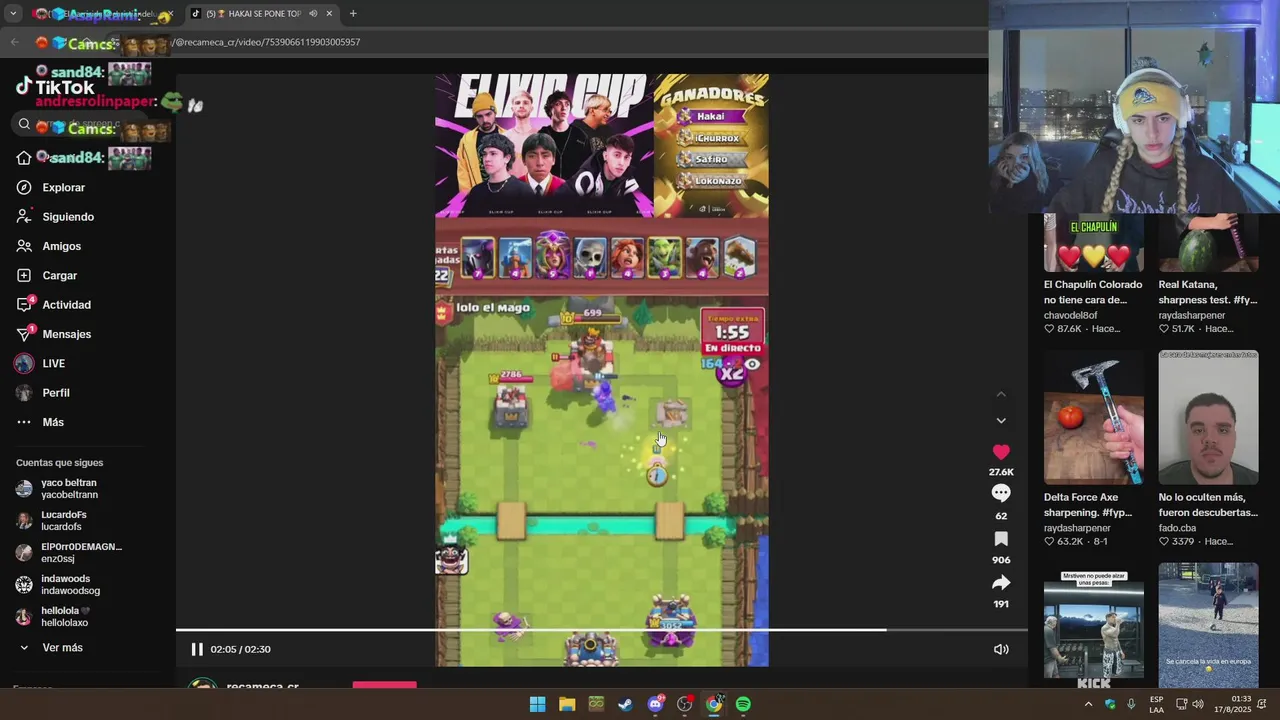Pause the TikTok video

[197, 649]
